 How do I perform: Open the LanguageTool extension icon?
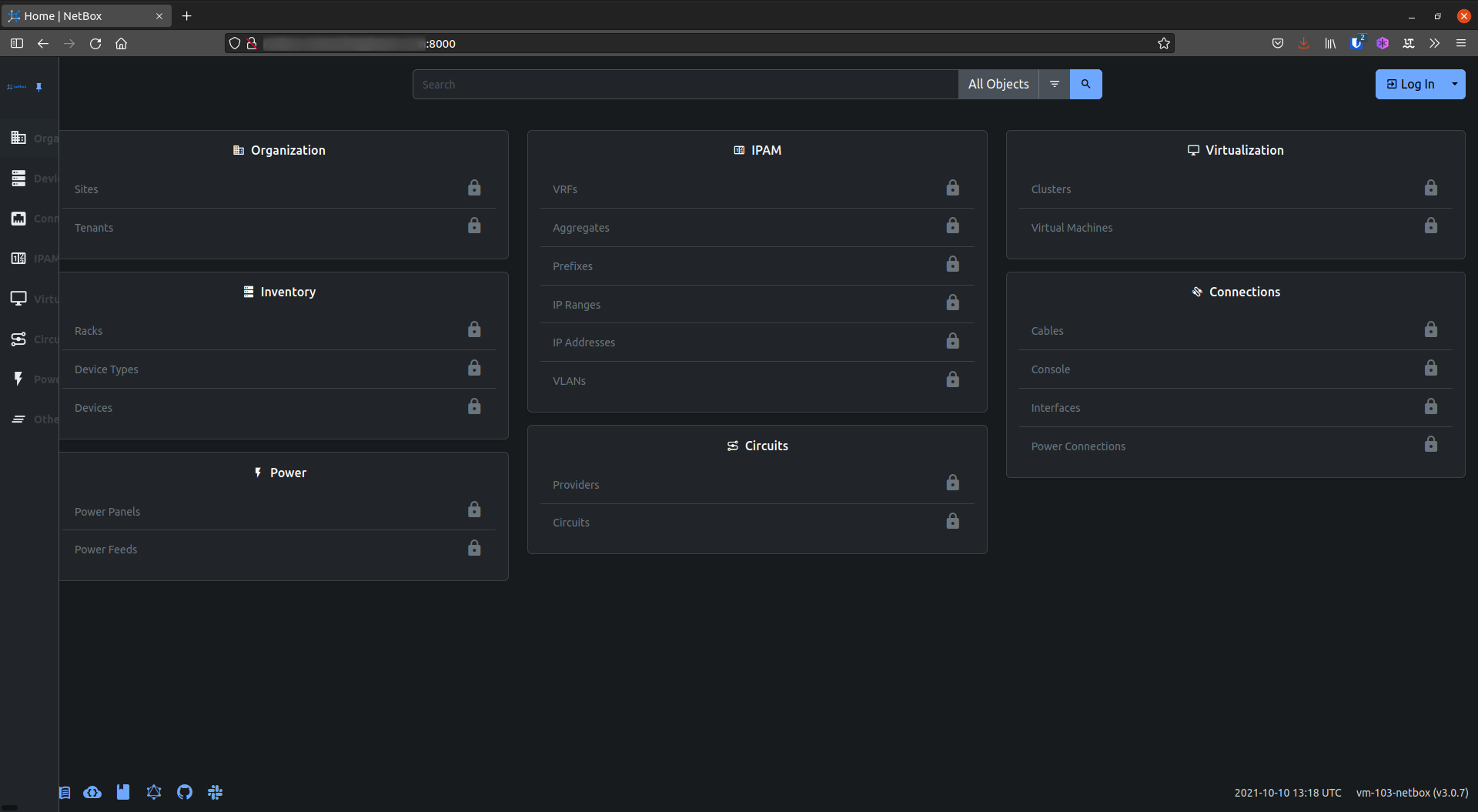1409,43
